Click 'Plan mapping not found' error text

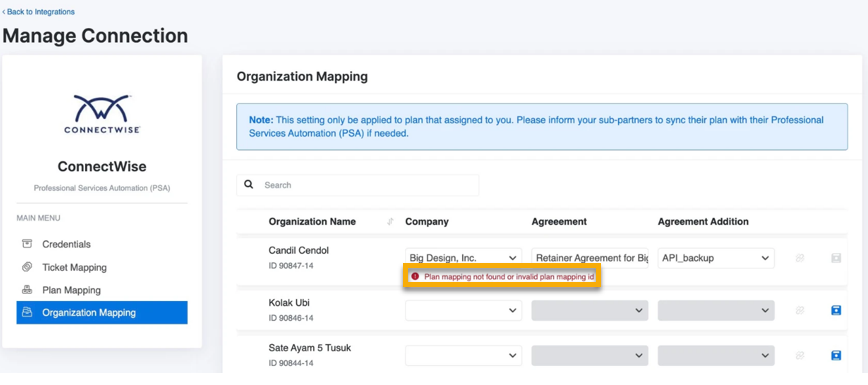pyautogui.click(x=510, y=276)
